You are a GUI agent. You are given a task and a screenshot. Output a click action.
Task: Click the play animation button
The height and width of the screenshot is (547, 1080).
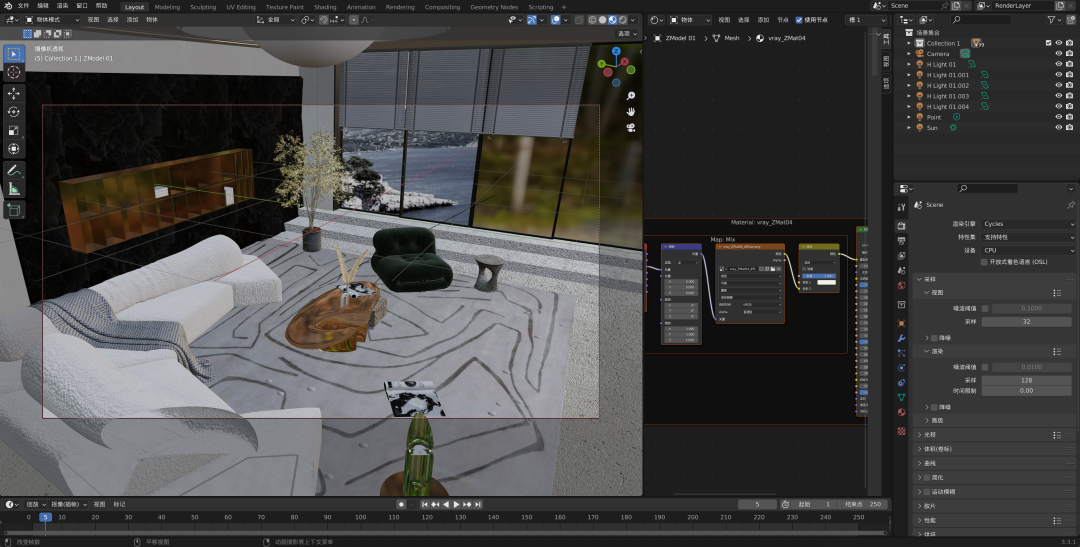pos(456,504)
